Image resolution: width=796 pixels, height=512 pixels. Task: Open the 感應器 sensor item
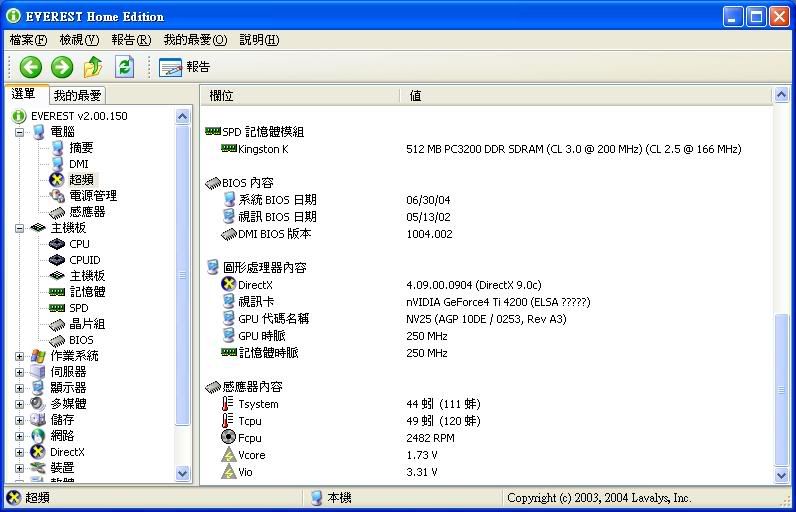point(87,212)
